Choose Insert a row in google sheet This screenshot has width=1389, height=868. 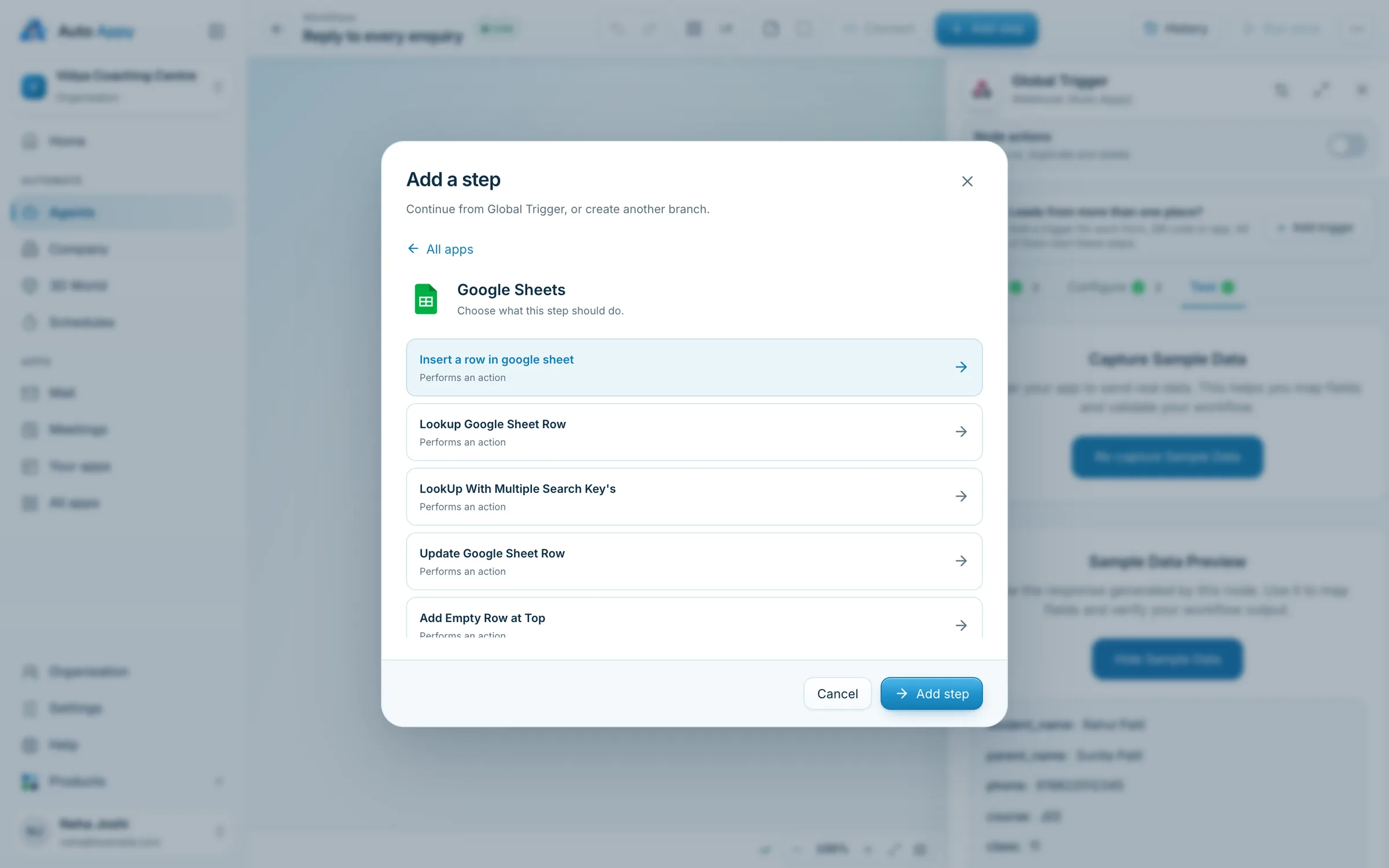[x=694, y=367]
